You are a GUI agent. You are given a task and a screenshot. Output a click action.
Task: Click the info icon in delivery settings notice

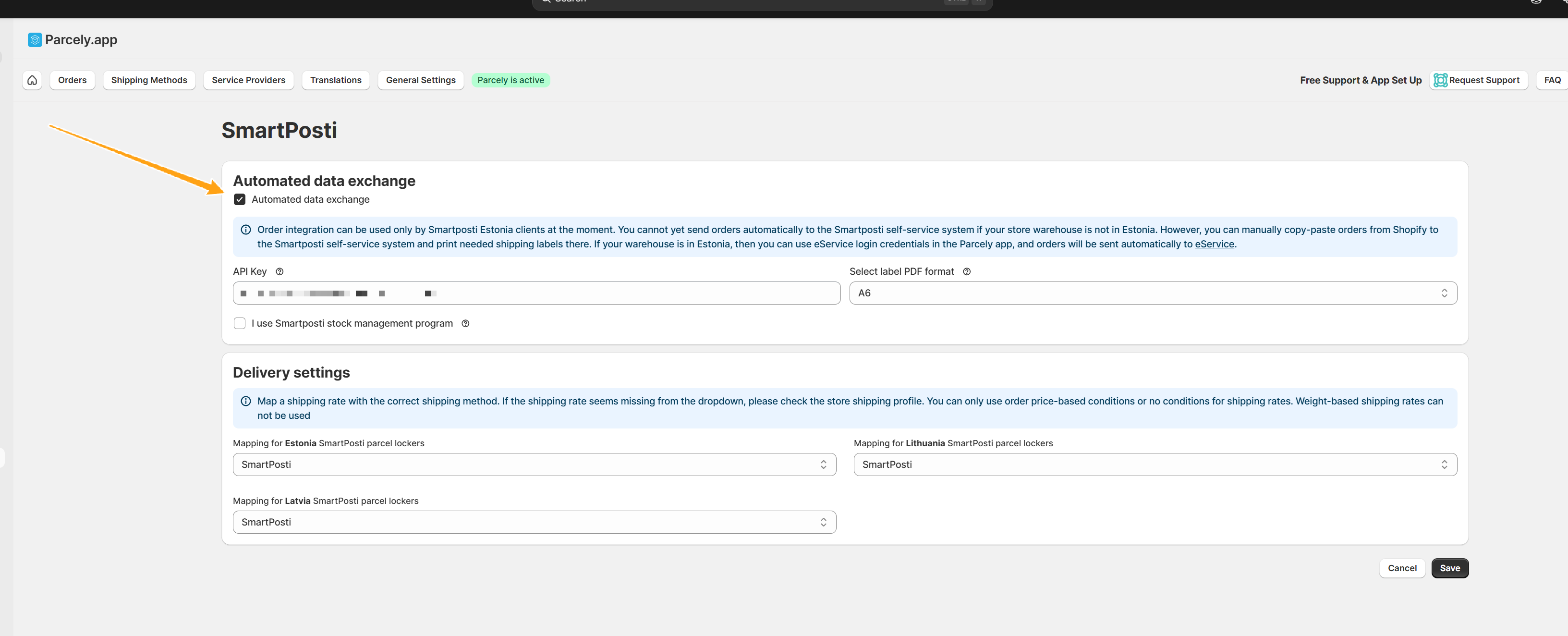click(246, 401)
